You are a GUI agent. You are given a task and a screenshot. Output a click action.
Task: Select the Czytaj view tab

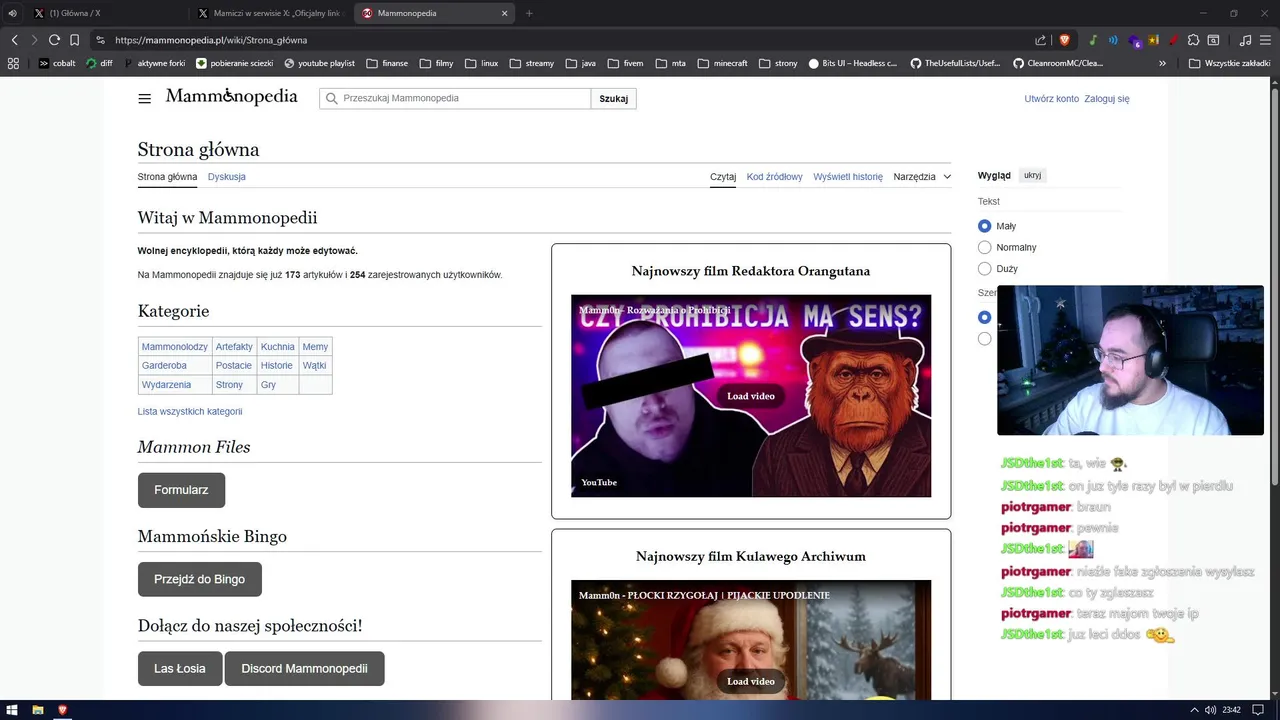(723, 177)
